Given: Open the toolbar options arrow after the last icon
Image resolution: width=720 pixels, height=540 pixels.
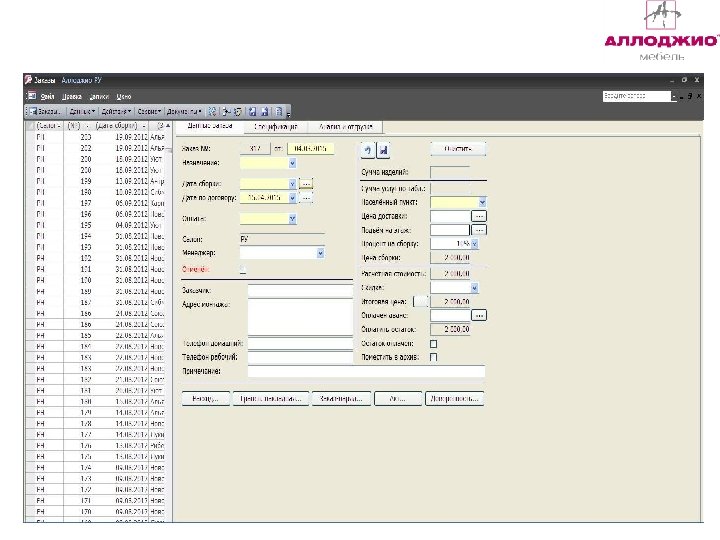Looking at the screenshot, I should click(288, 113).
